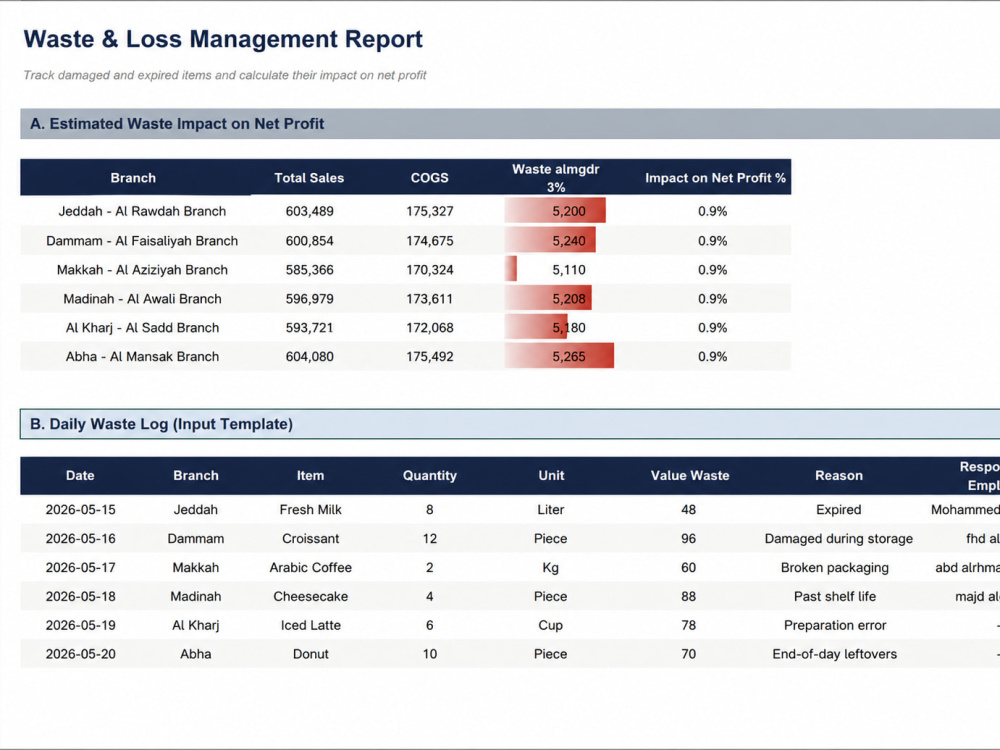Click the 'Al Kharj' branch cell in waste log

coord(196,625)
